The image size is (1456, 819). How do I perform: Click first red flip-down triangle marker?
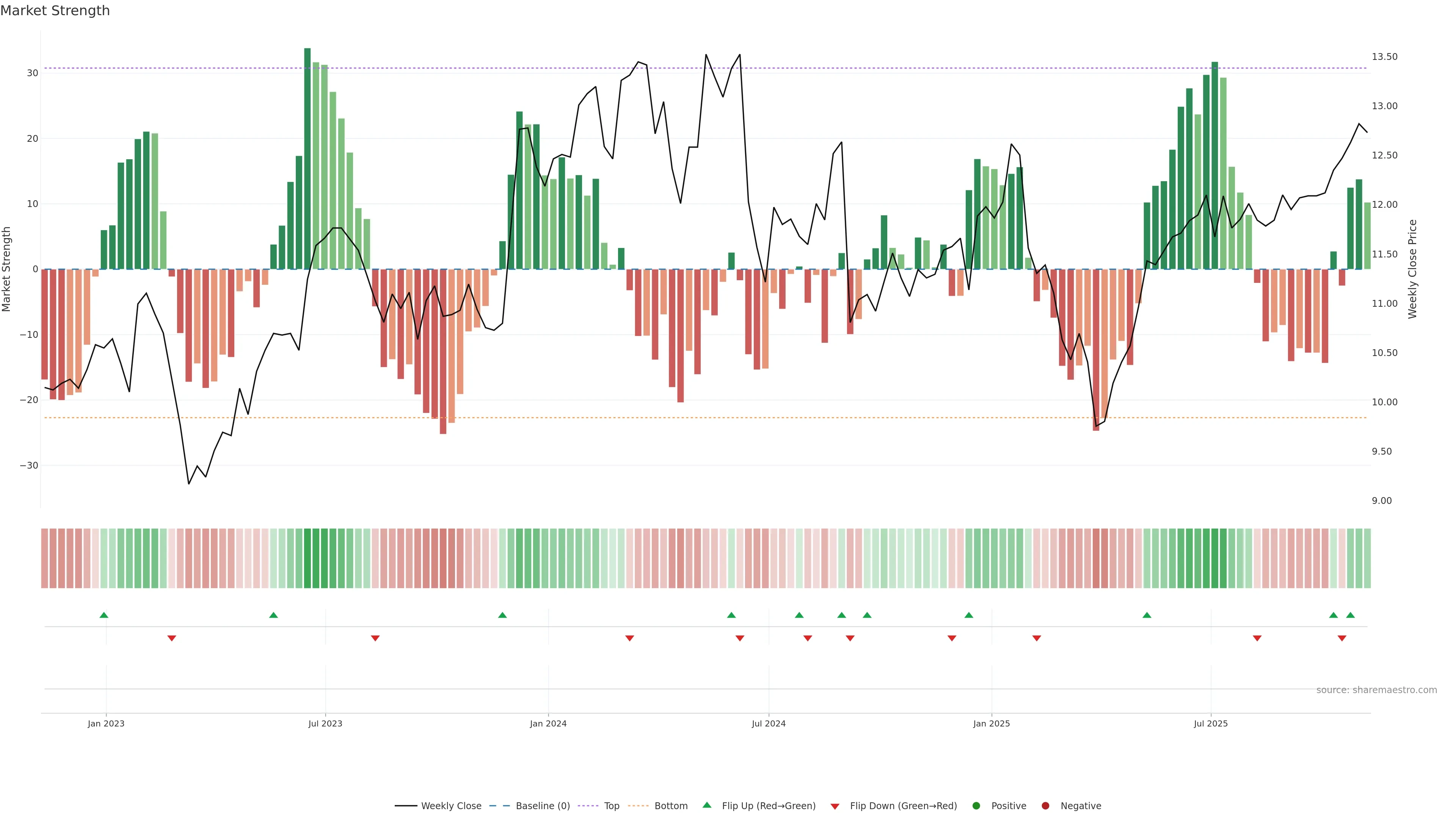coord(172,638)
